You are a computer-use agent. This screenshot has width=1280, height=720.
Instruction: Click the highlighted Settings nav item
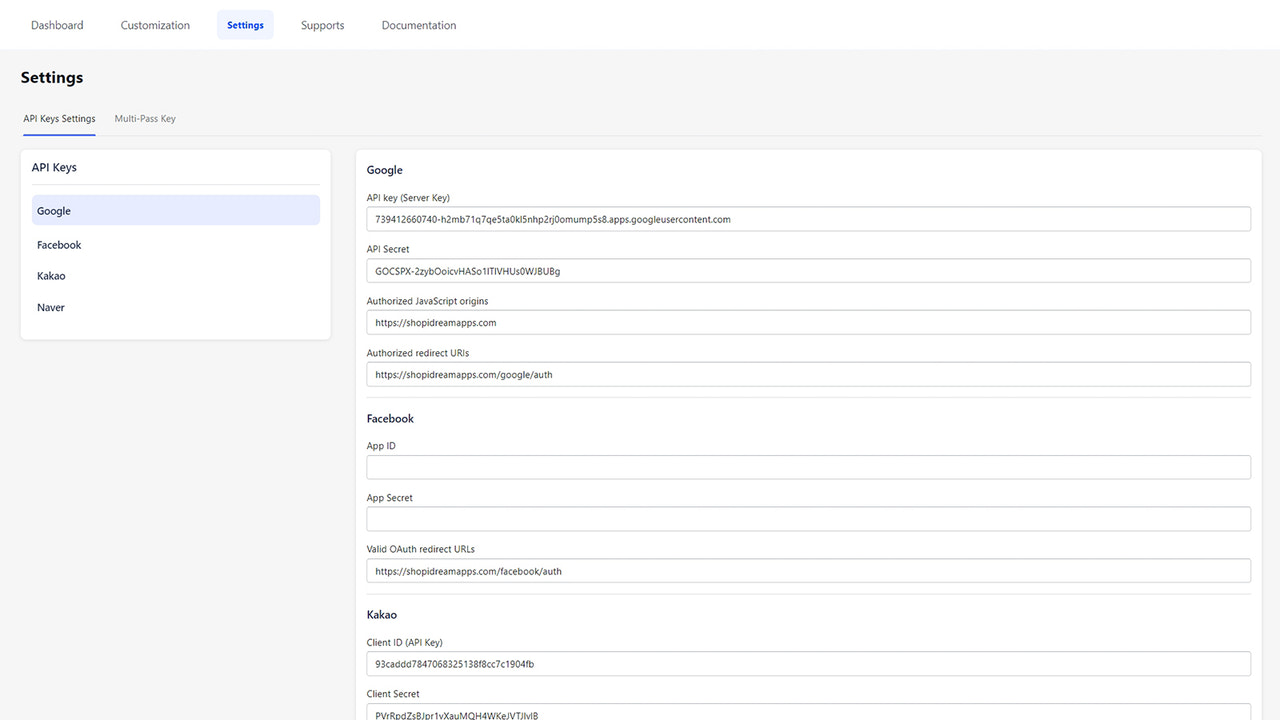tap(245, 24)
